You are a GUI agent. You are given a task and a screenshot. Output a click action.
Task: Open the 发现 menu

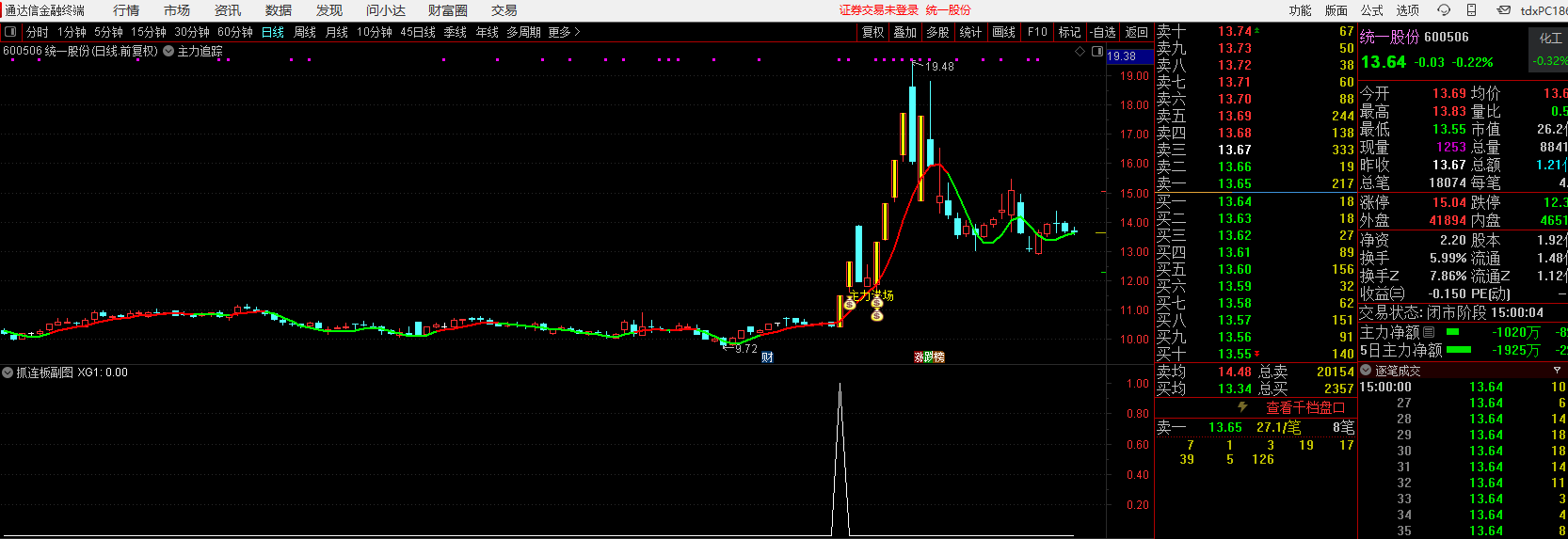click(x=329, y=10)
